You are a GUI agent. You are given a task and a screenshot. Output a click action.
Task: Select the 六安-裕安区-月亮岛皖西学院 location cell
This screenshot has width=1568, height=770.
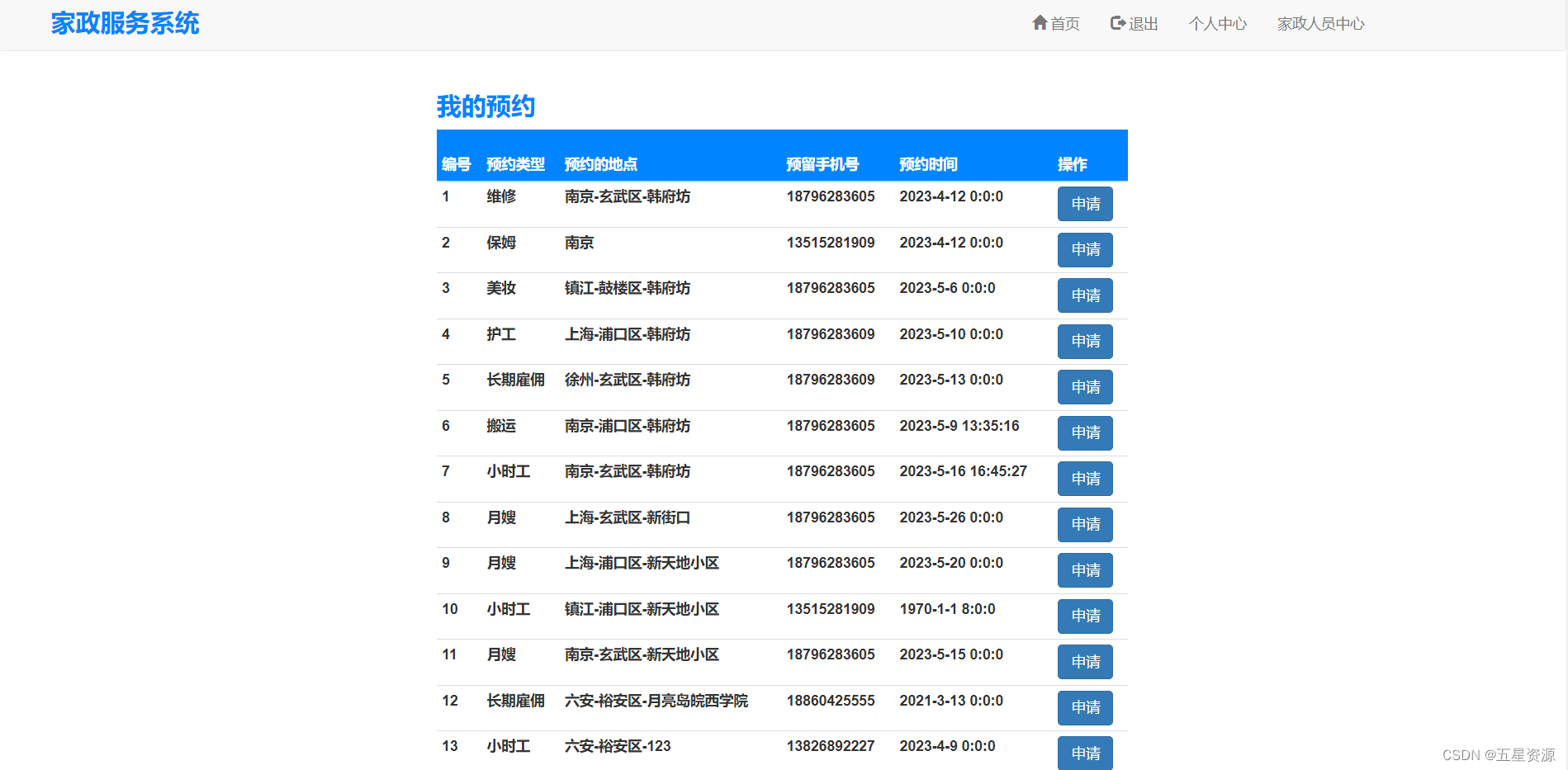(656, 701)
